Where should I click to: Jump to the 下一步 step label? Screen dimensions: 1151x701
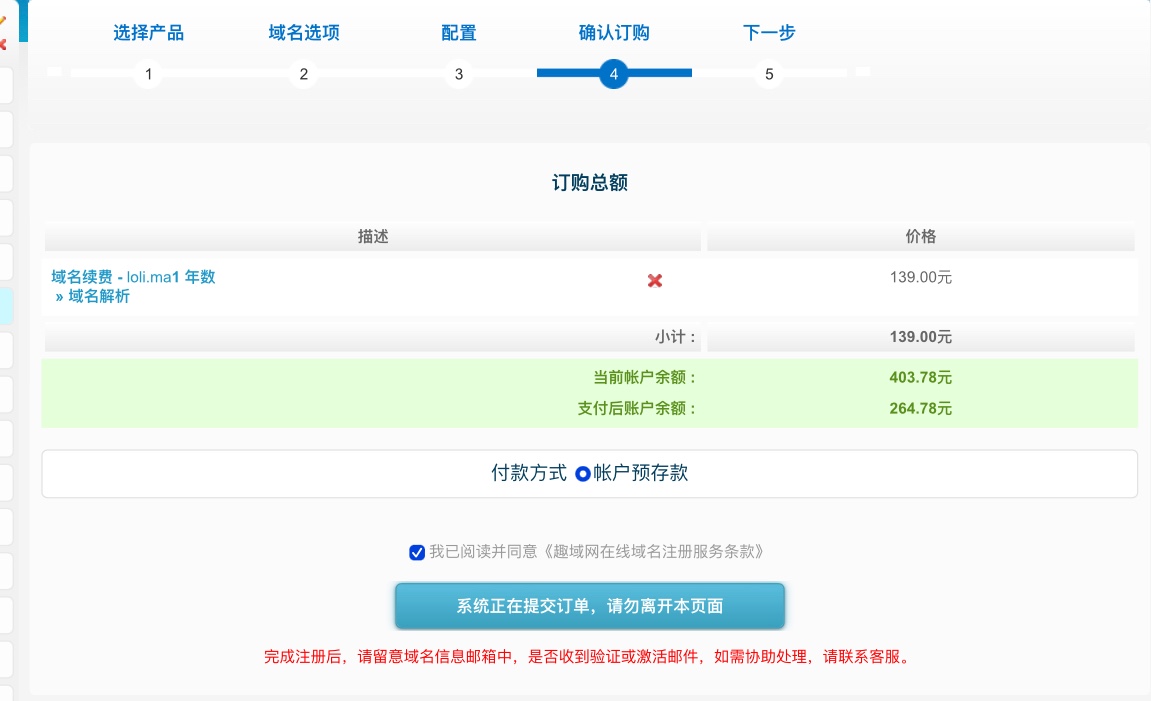(x=768, y=33)
